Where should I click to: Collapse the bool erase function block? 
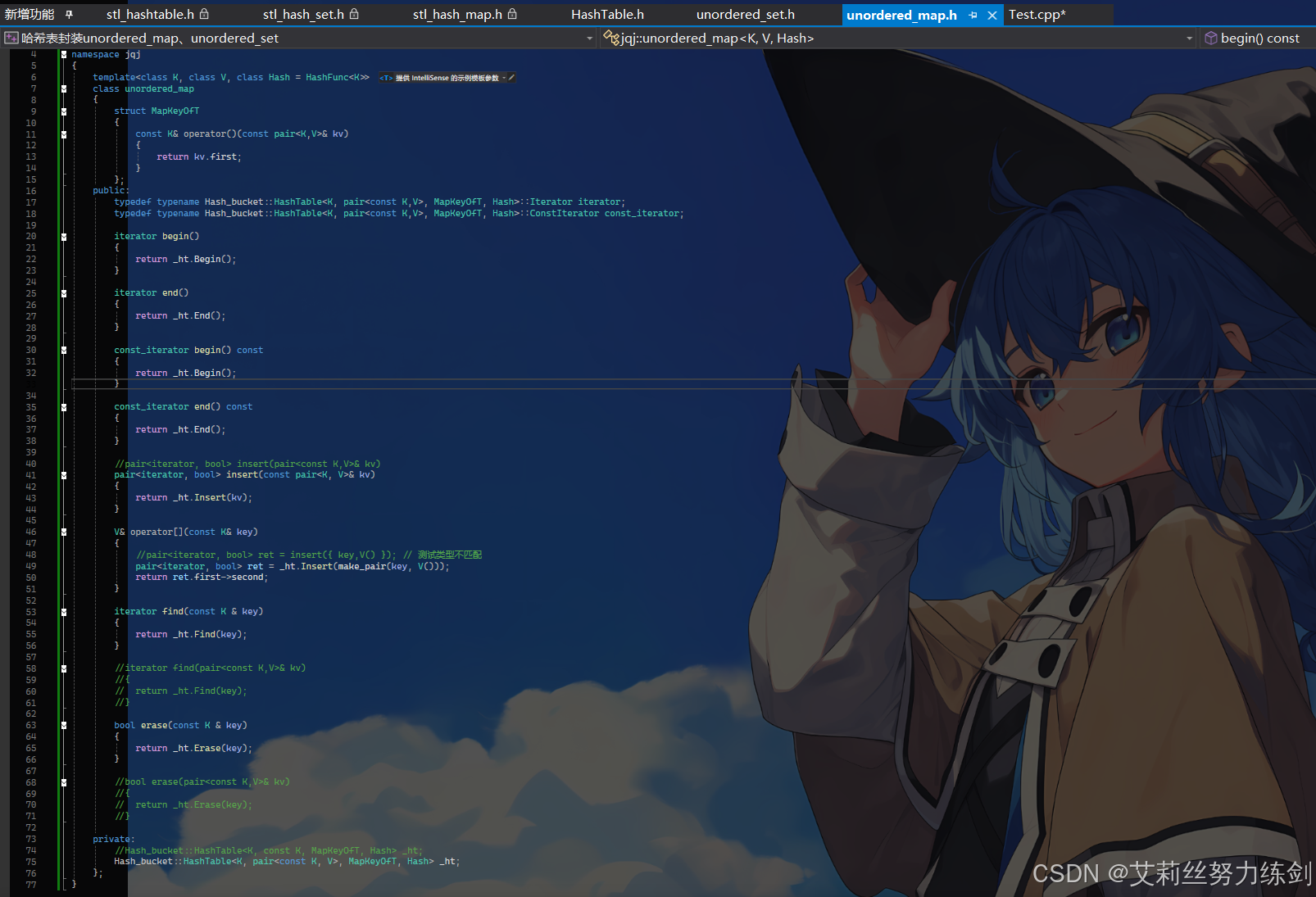tap(64, 725)
